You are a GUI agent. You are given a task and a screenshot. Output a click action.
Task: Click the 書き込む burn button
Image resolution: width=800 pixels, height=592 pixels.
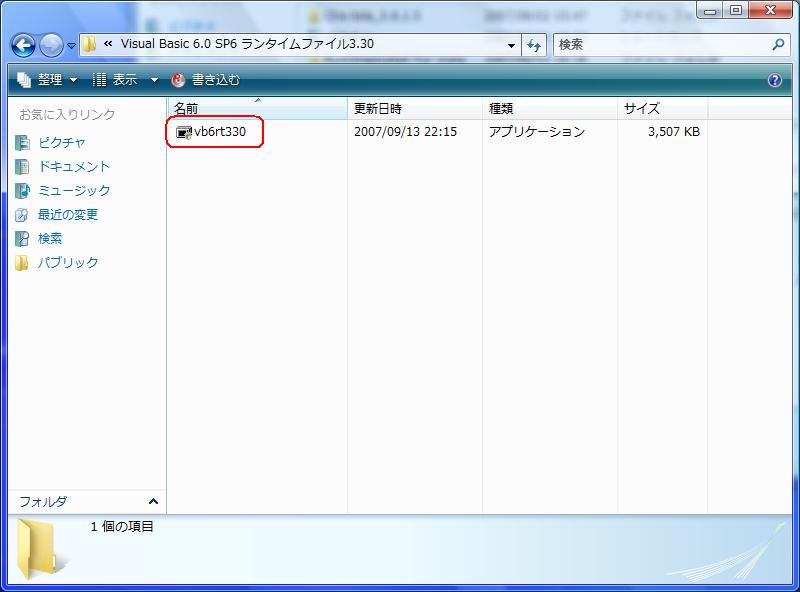tap(206, 80)
